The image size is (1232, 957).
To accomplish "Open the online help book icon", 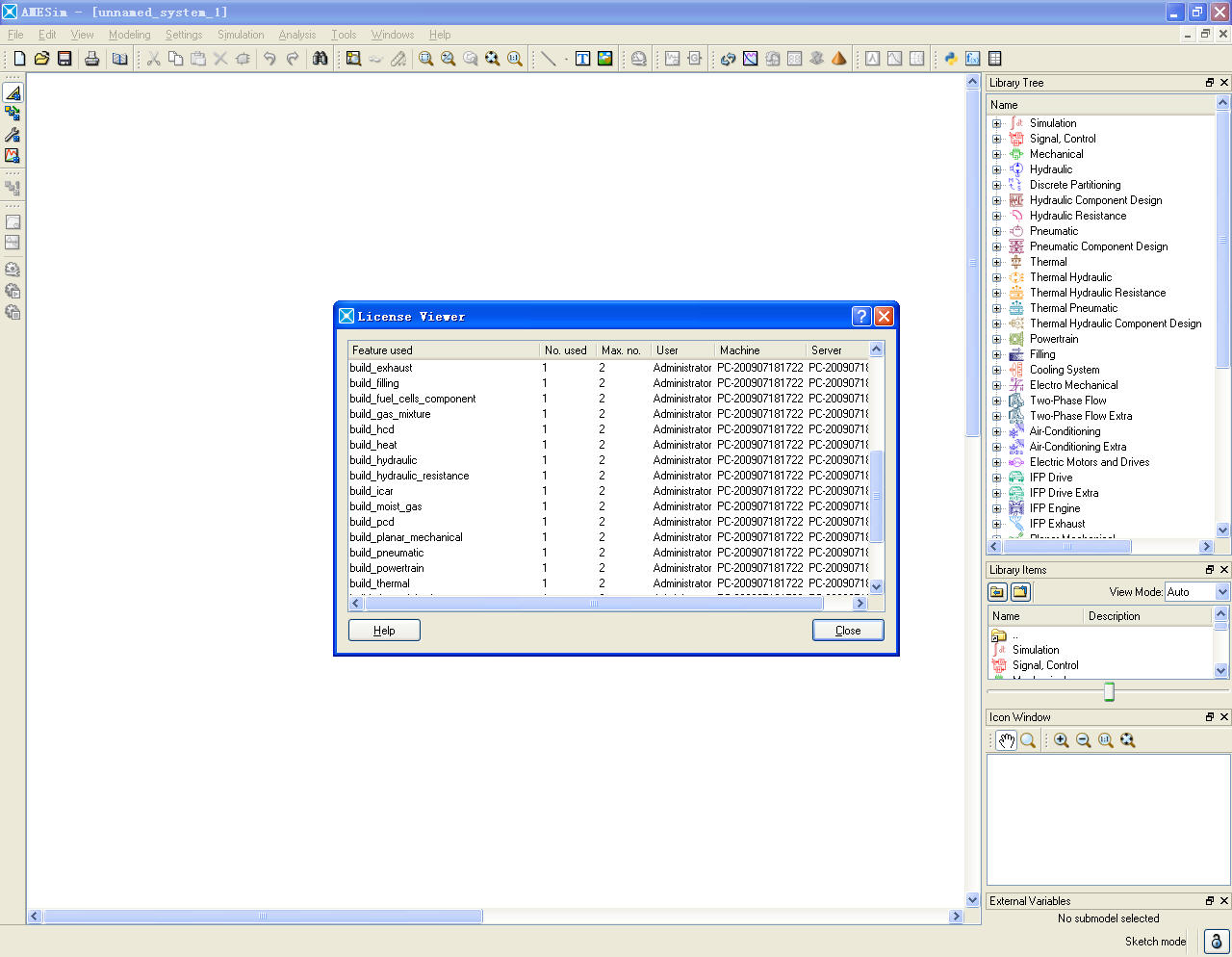I will tap(119, 59).
